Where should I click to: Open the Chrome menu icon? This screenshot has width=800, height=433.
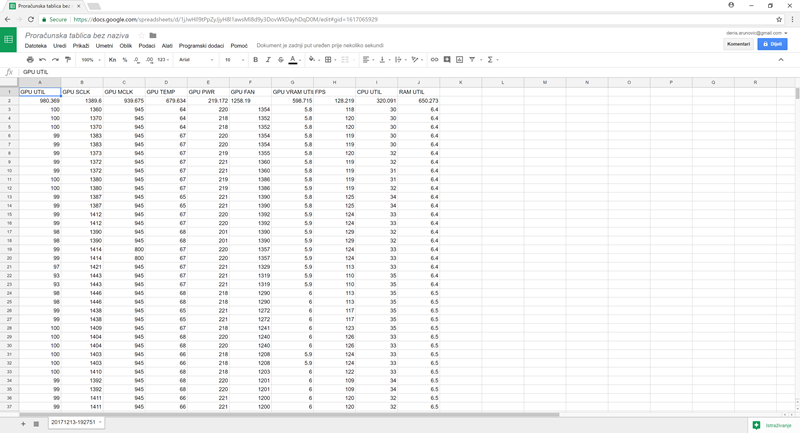tap(792, 19)
